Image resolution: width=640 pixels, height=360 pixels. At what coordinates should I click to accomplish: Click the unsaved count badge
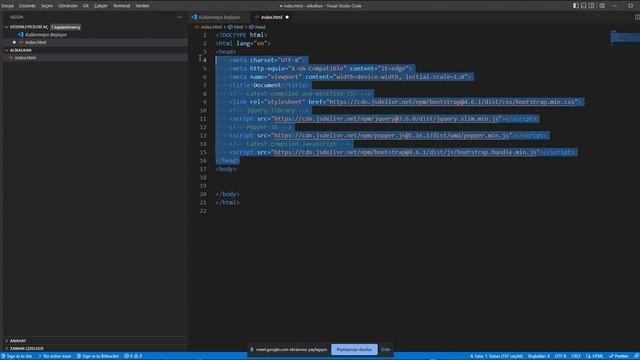coord(66,27)
